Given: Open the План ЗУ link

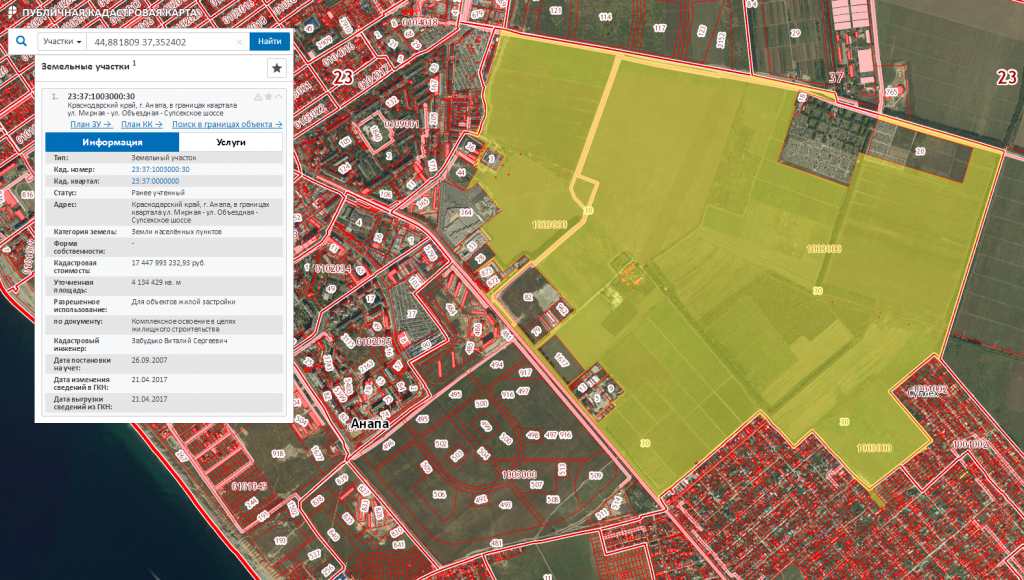Looking at the screenshot, I should click(x=91, y=124).
